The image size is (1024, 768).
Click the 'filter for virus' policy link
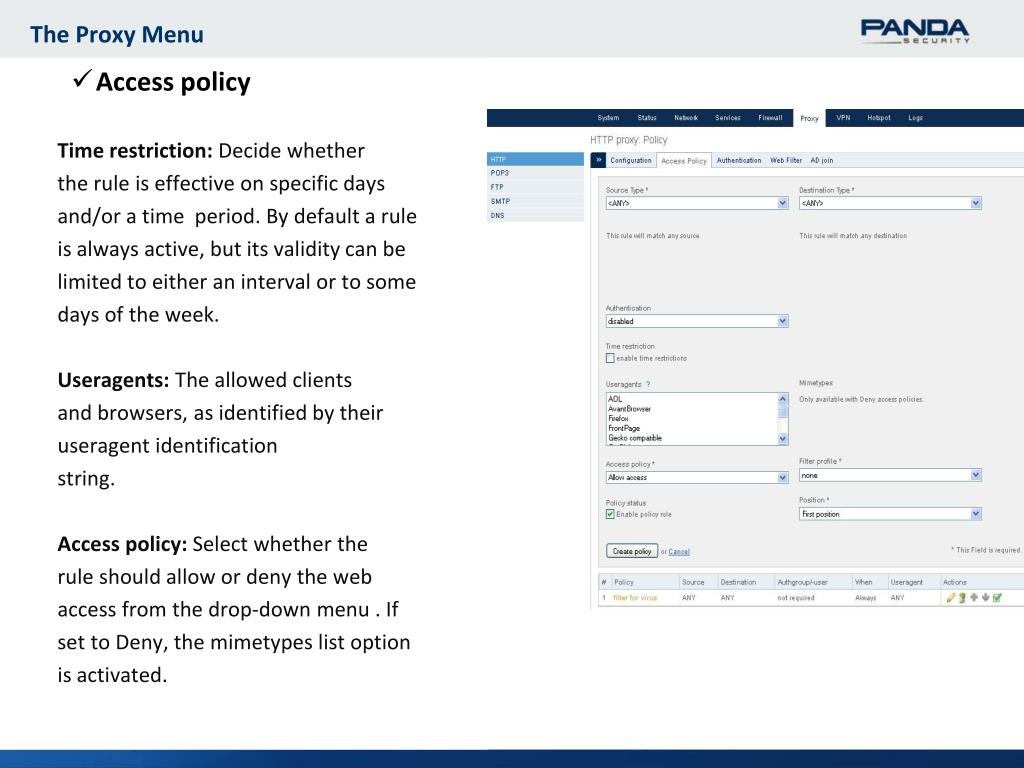click(x=635, y=598)
